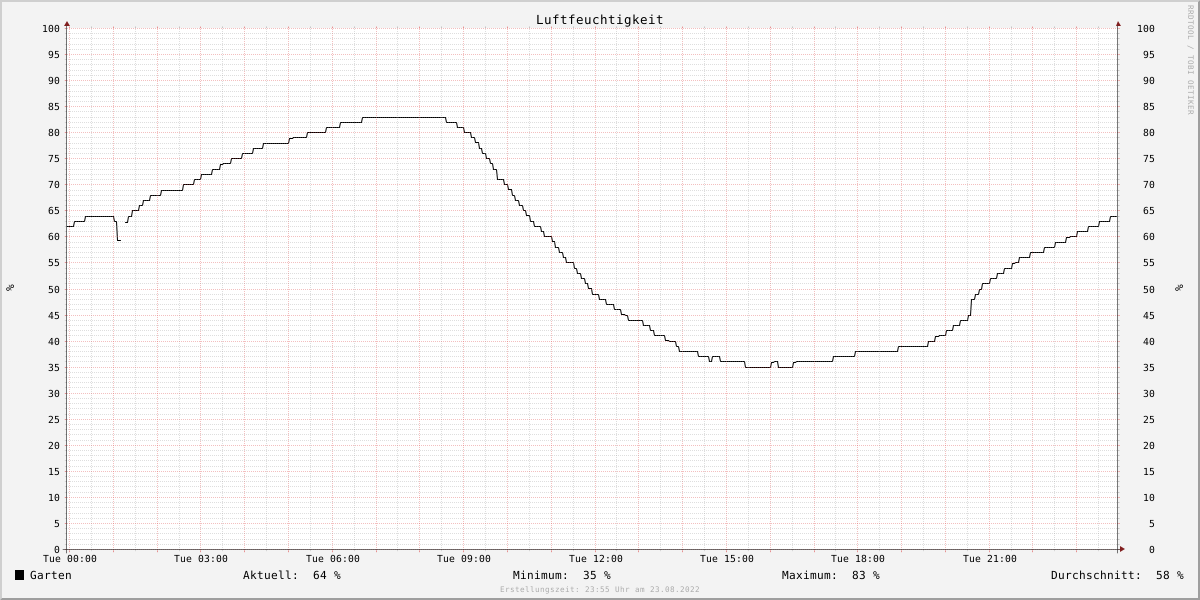Click the 65 label on the left axis
Image resolution: width=1200 pixels, height=600 pixels.
[54, 211]
